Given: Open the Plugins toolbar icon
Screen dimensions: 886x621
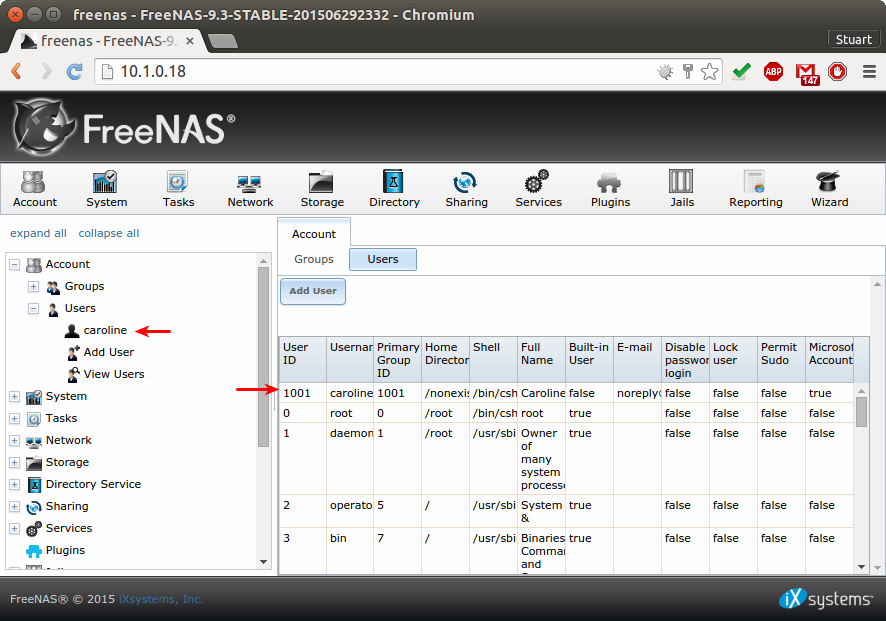Looking at the screenshot, I should click(x=610, y=189).
